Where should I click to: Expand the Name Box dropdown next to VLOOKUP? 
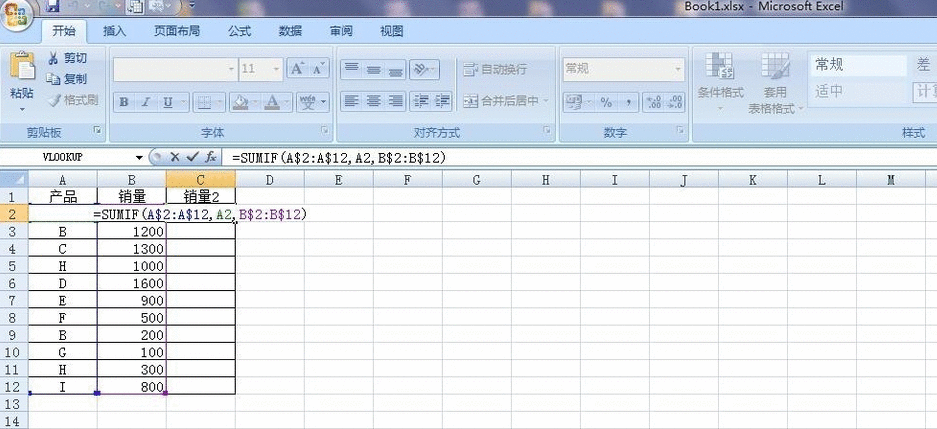point(139,158)
